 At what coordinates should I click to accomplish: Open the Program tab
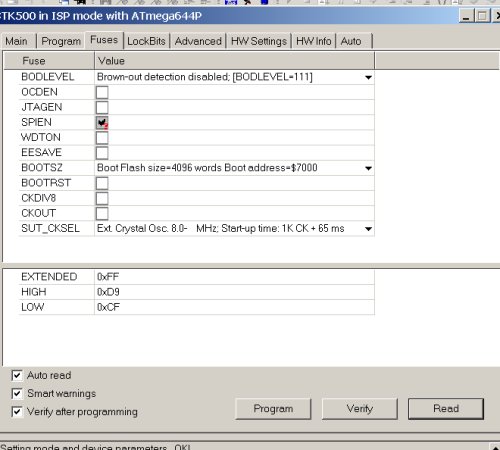tap(61, 41)
